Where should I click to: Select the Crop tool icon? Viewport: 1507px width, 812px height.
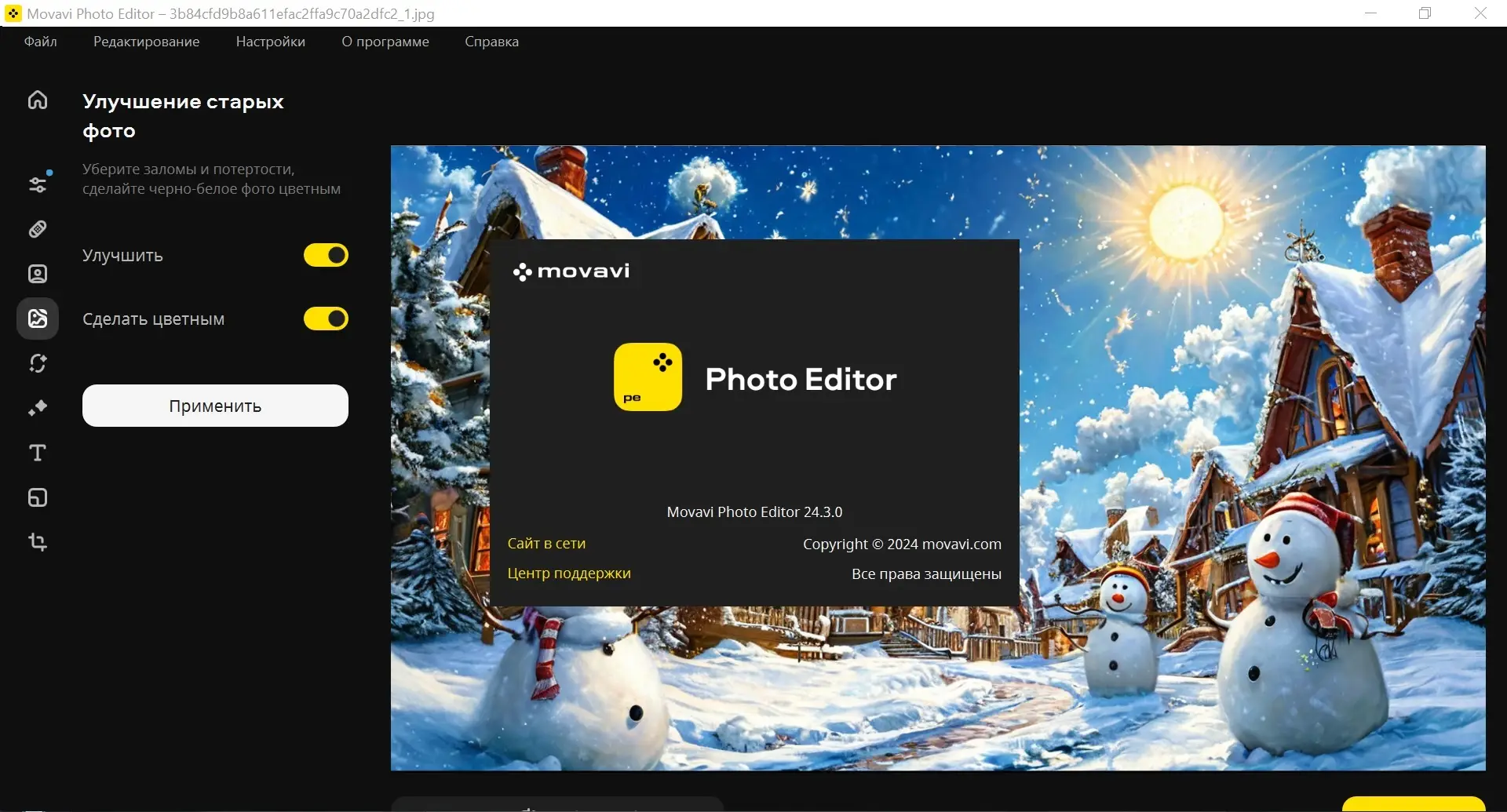[x=38, y=542]
